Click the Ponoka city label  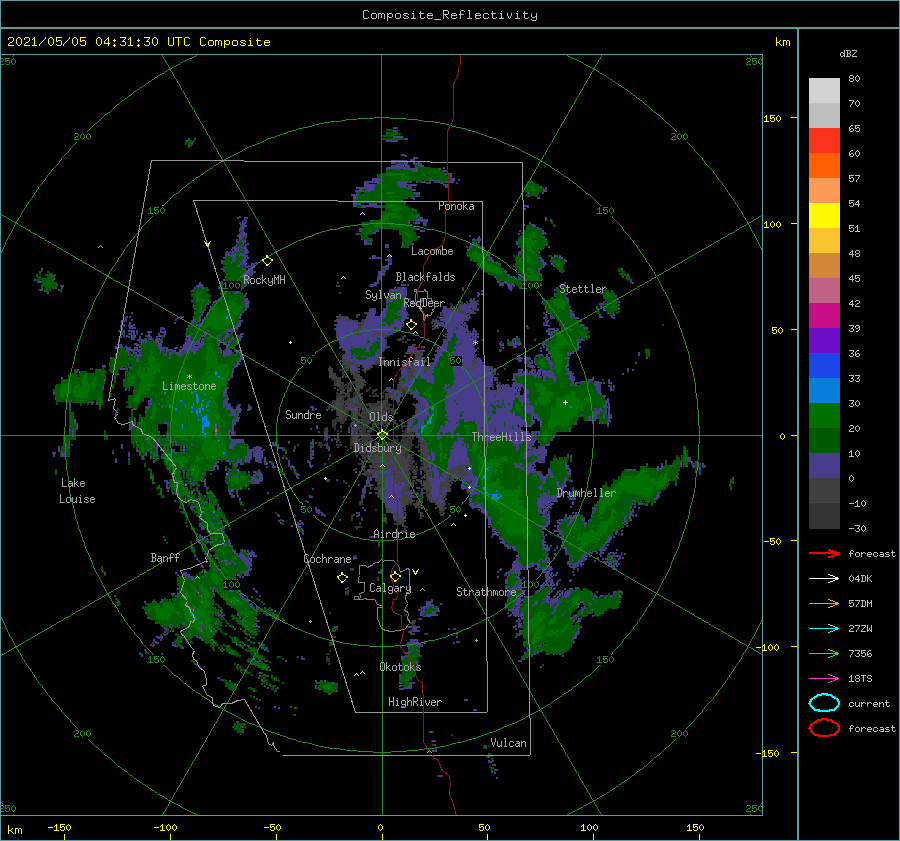[x=456, y=206]
